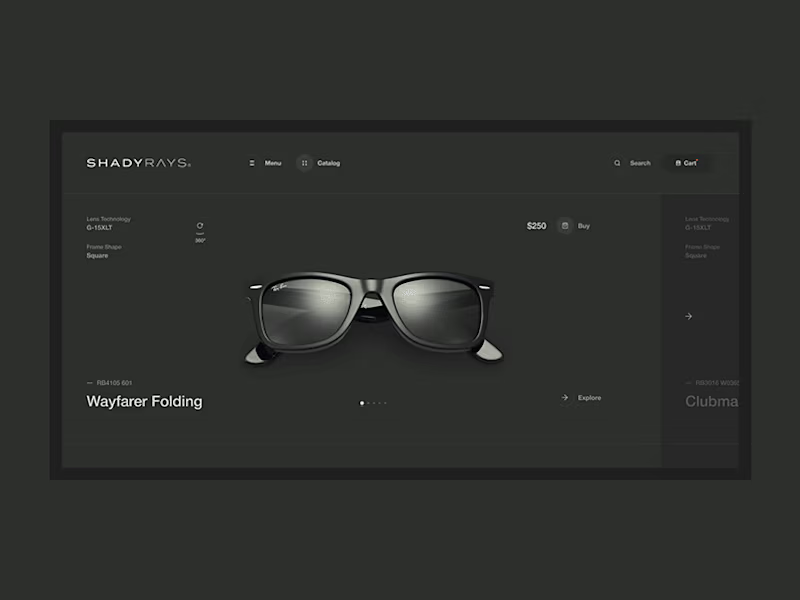
Task: Open the hamburger Menu icon
Action: (252, 163)
